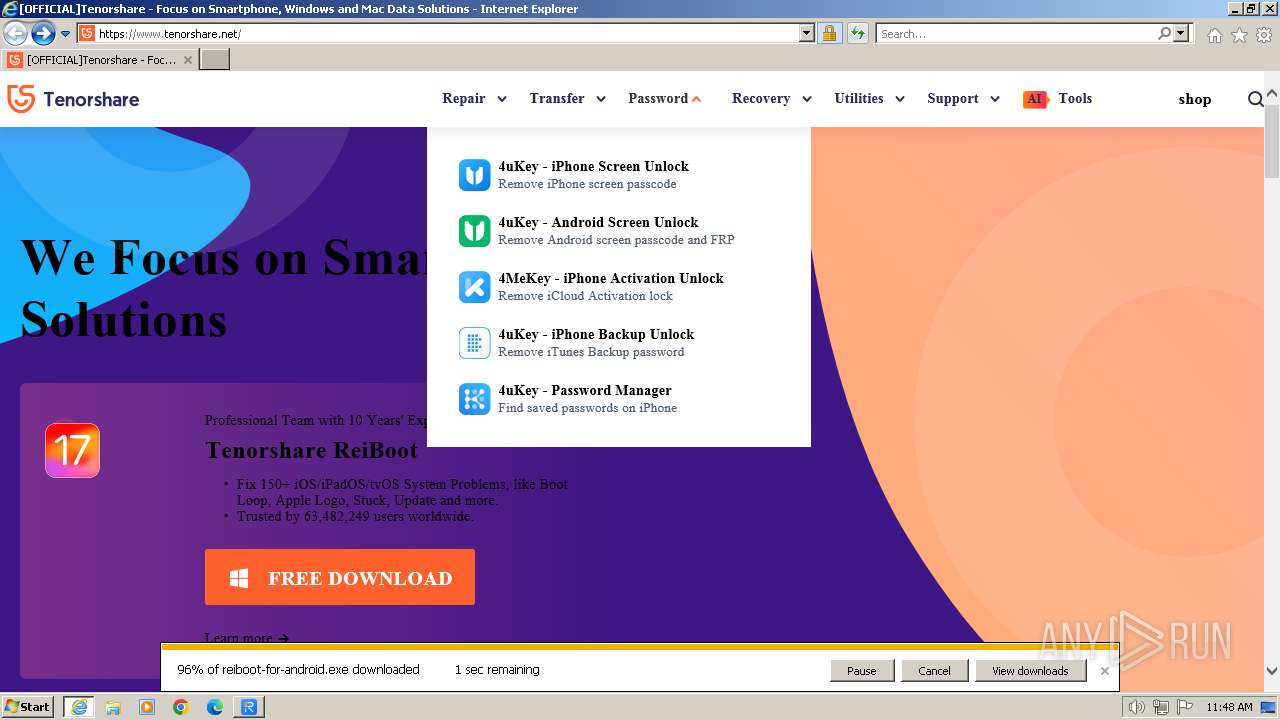This screenshot has width=1280, height=720.
Task: Refresh the page with the refresh icon
Action: click(857, 33)
